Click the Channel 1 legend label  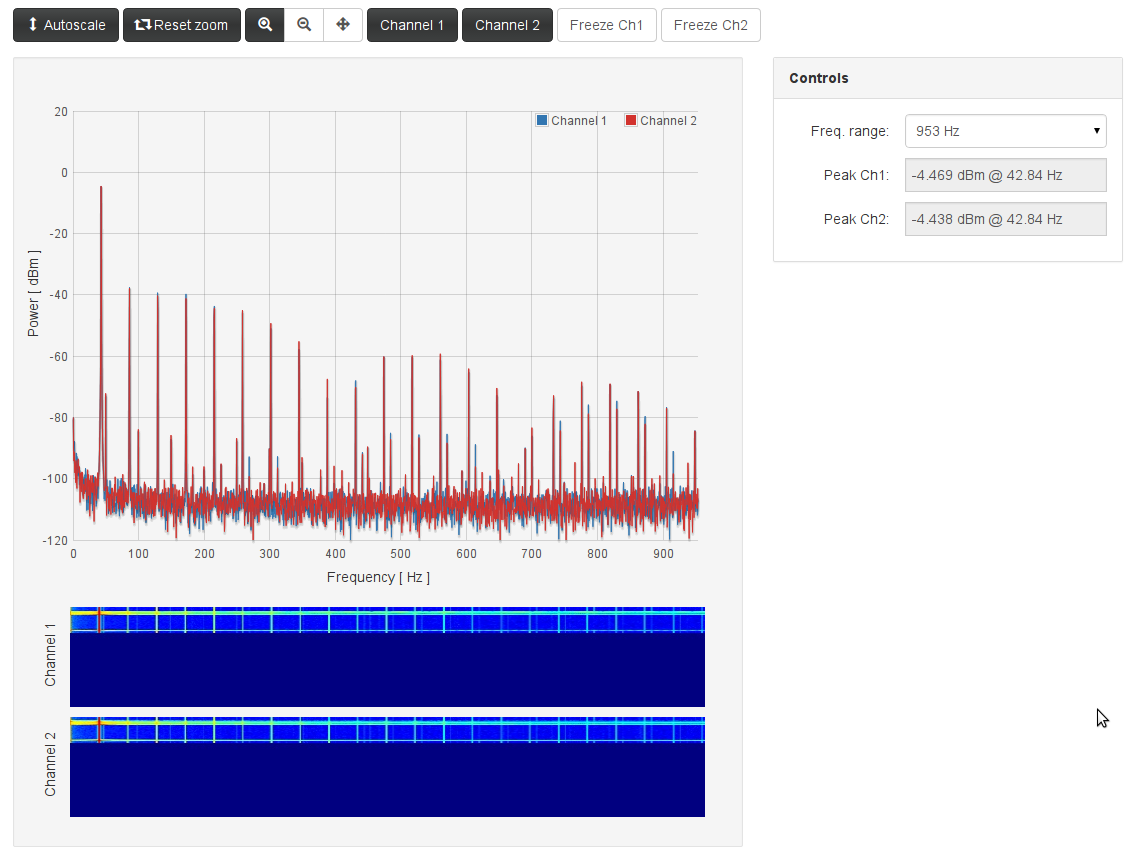579,121
